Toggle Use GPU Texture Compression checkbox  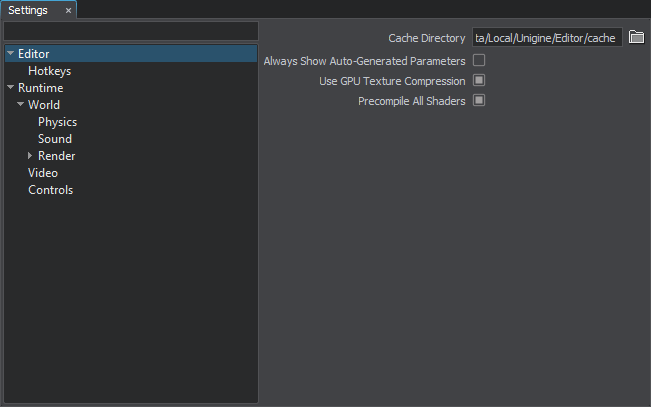pos(479,81)
